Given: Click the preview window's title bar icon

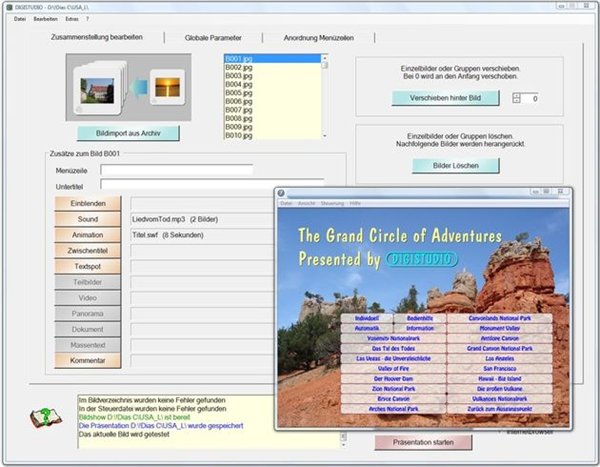Looking at the screenshot, I should 281,193.
